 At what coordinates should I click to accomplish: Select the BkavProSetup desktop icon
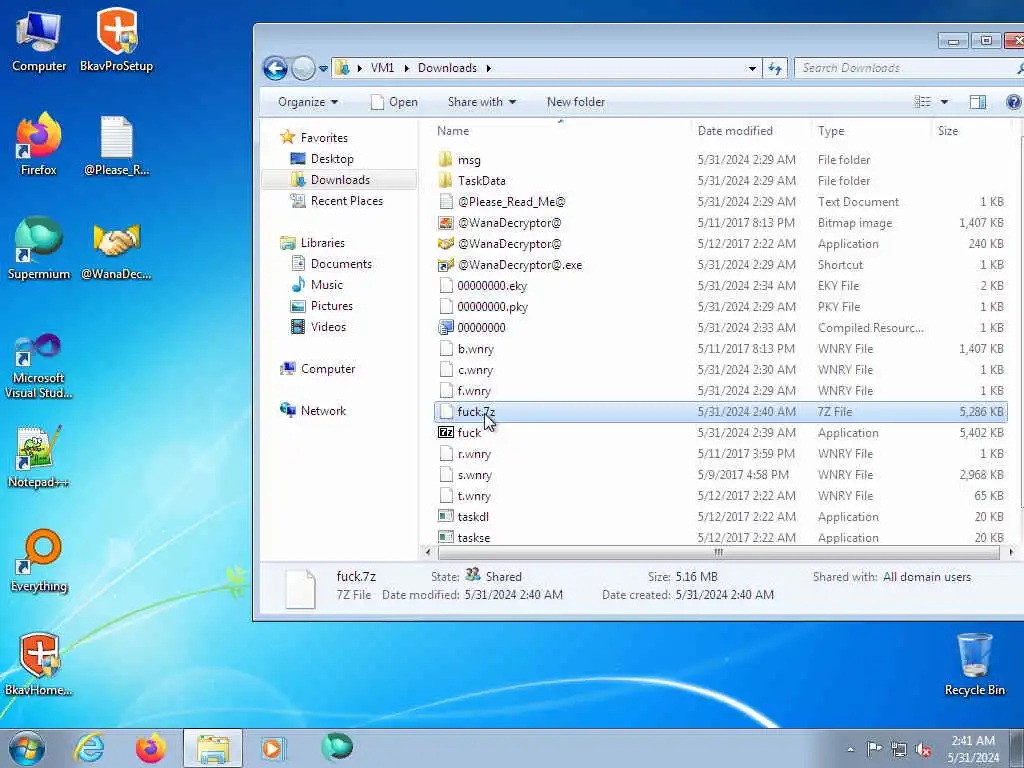click(x=116, y=40)
